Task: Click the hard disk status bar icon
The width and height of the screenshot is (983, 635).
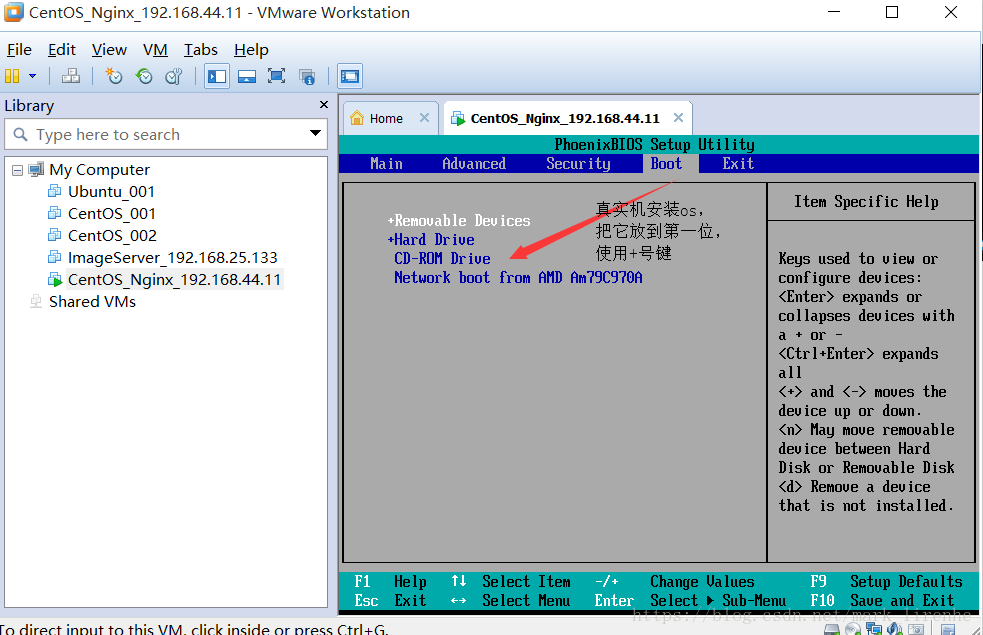Action: point(832,629)
